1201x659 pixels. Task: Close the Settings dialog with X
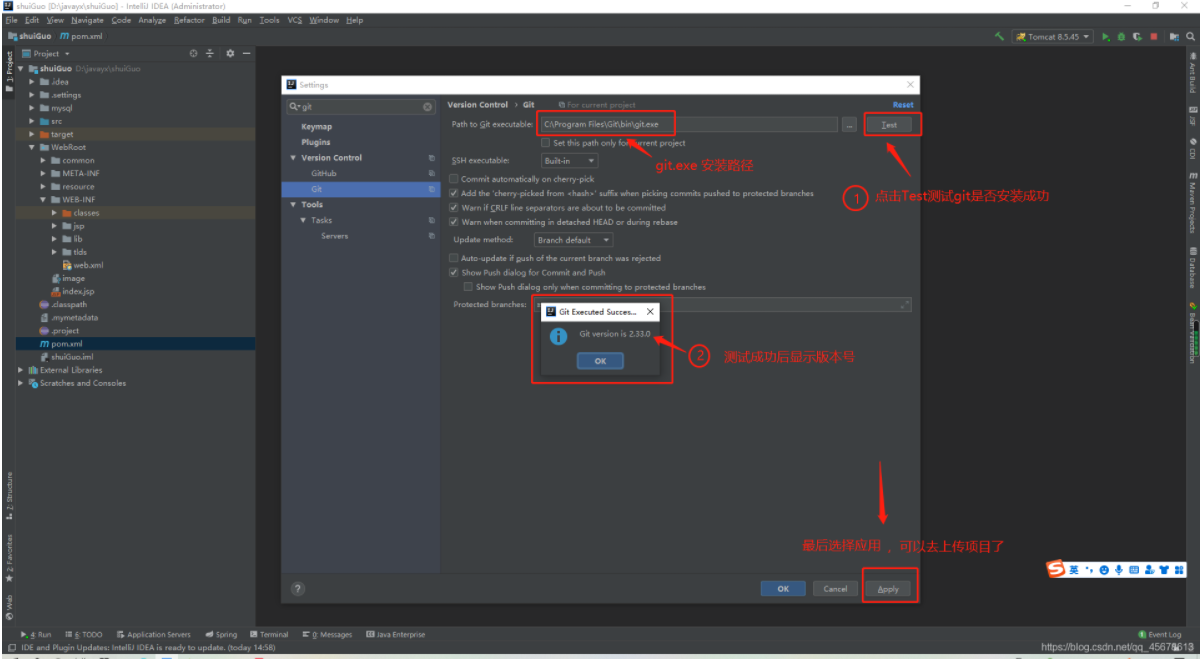coord(909,85)
